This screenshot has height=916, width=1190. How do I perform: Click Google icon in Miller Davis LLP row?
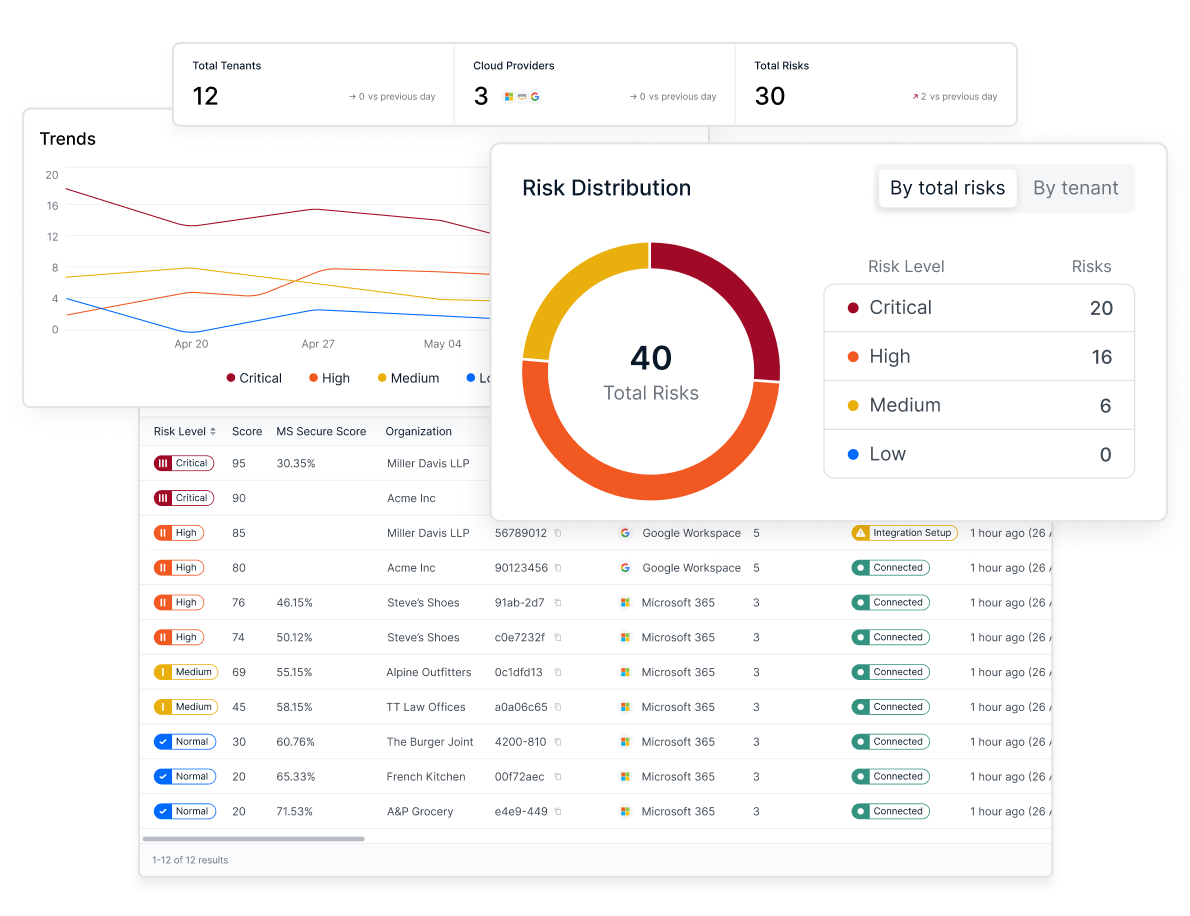coord(625,533)
